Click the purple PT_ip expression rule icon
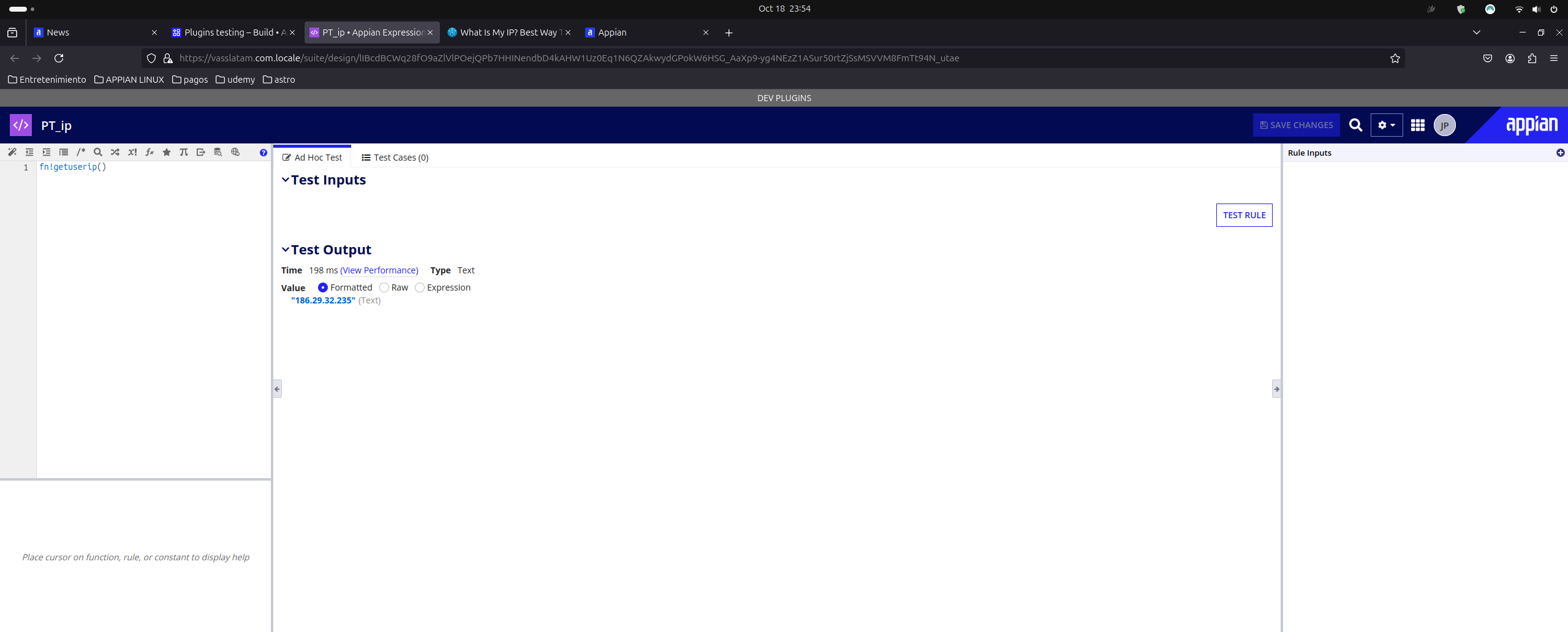Viewport: 1568px width, 632px height. [21, 125]
